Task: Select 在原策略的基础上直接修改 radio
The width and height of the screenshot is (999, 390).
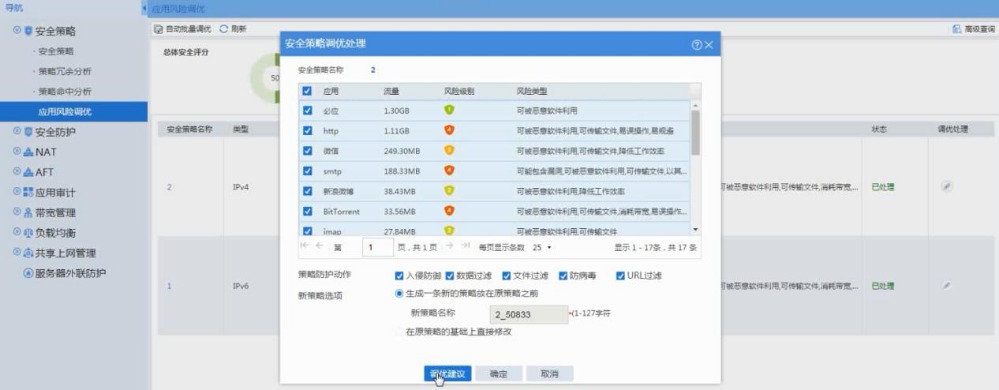Action: (399, 332)
